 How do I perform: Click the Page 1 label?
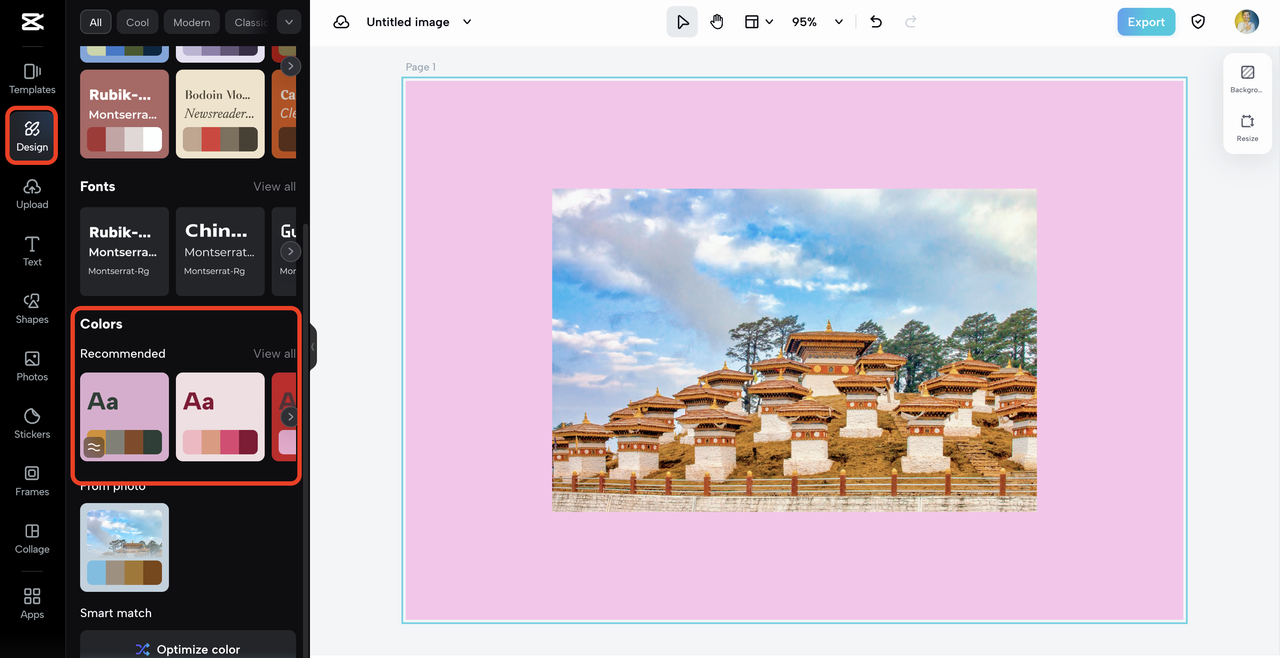[421, 67]
